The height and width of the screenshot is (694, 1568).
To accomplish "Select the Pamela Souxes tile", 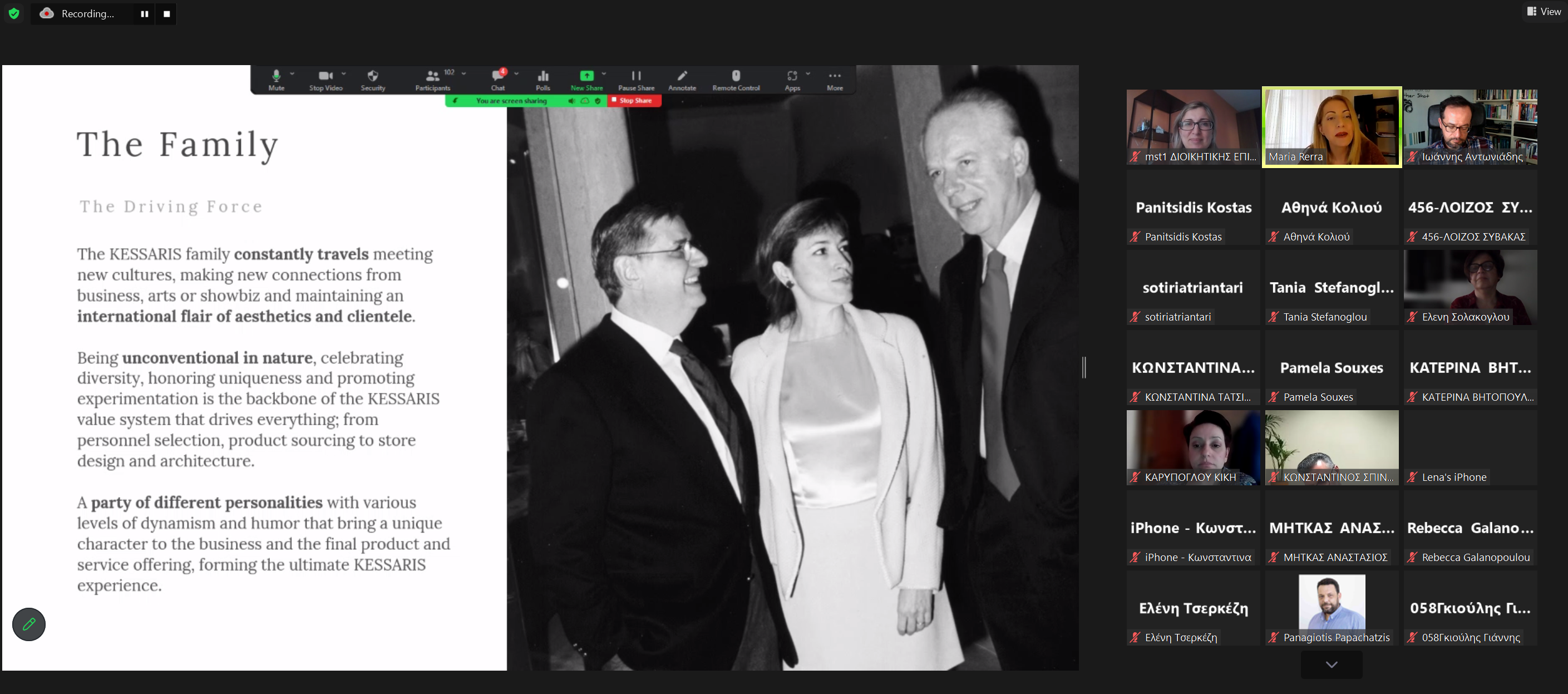I will pos(1331,368).
